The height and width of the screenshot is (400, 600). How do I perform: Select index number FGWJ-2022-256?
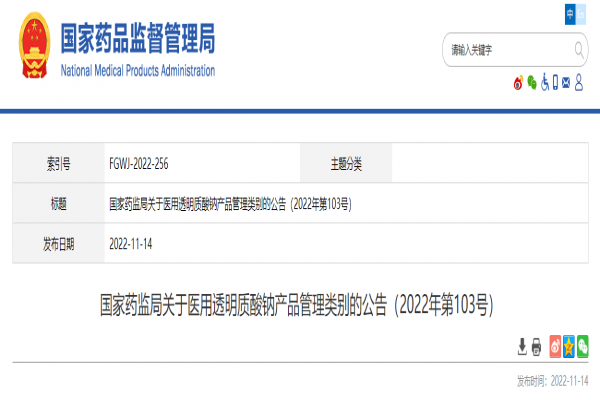pyautogui.click(x=139, y=164)
